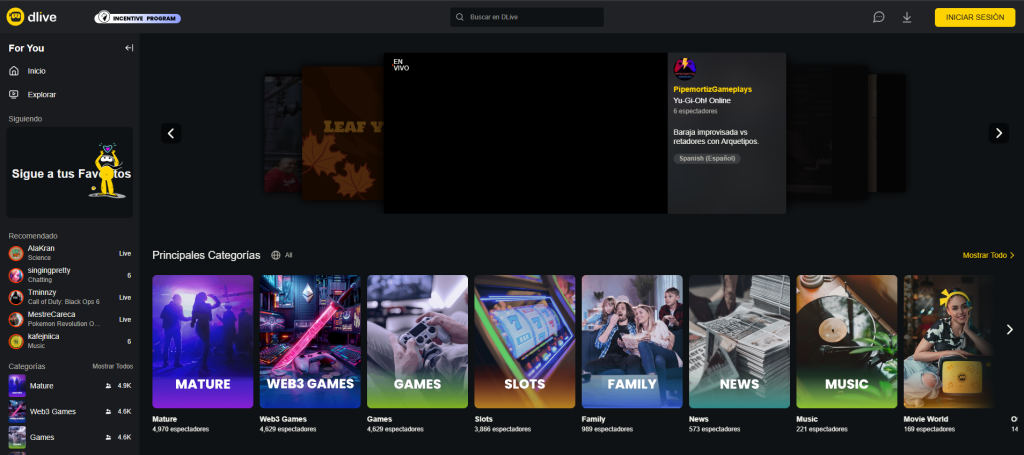Click the Spanish (Español) language tag
The image size is (1024, 455).
[707, 158]
